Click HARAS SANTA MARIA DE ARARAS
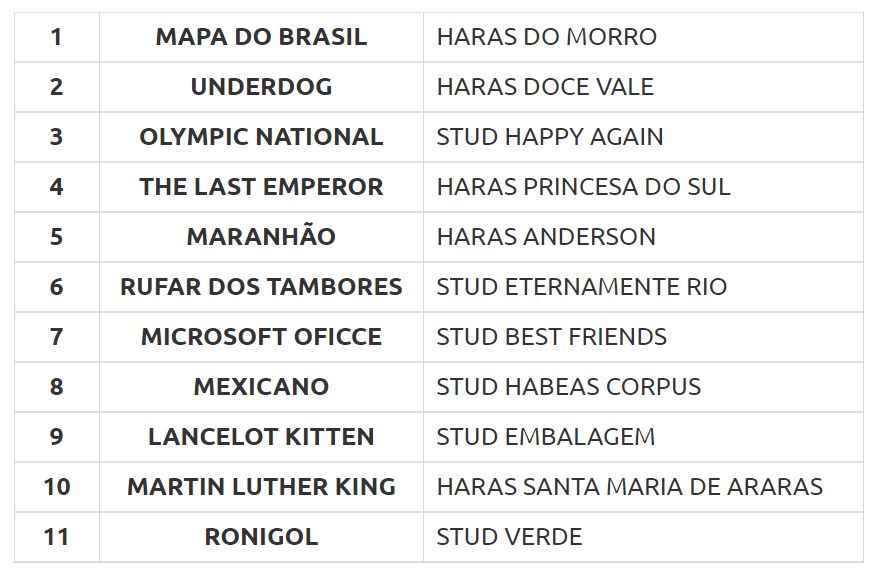 (x=630, y=486)
